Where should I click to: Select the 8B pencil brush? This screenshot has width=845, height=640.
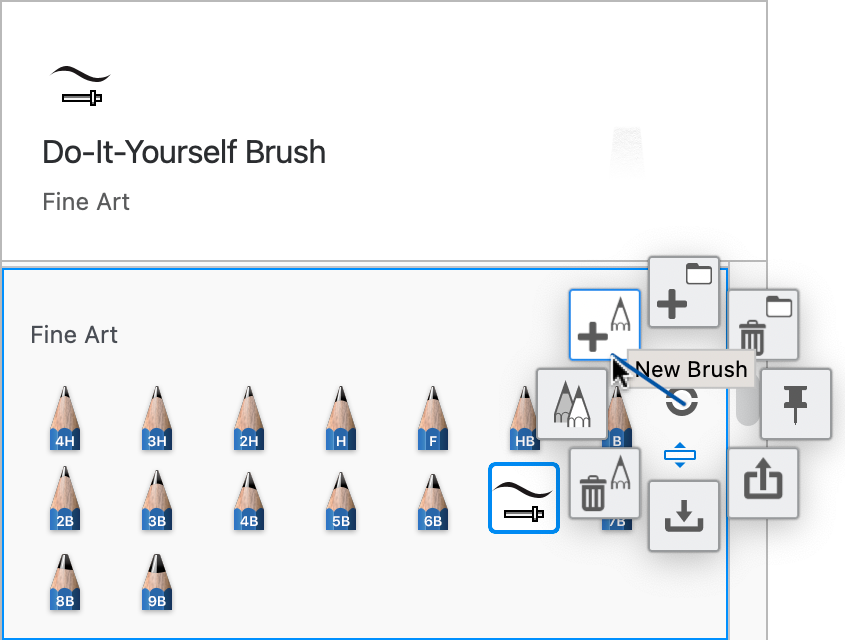point(65,582)
